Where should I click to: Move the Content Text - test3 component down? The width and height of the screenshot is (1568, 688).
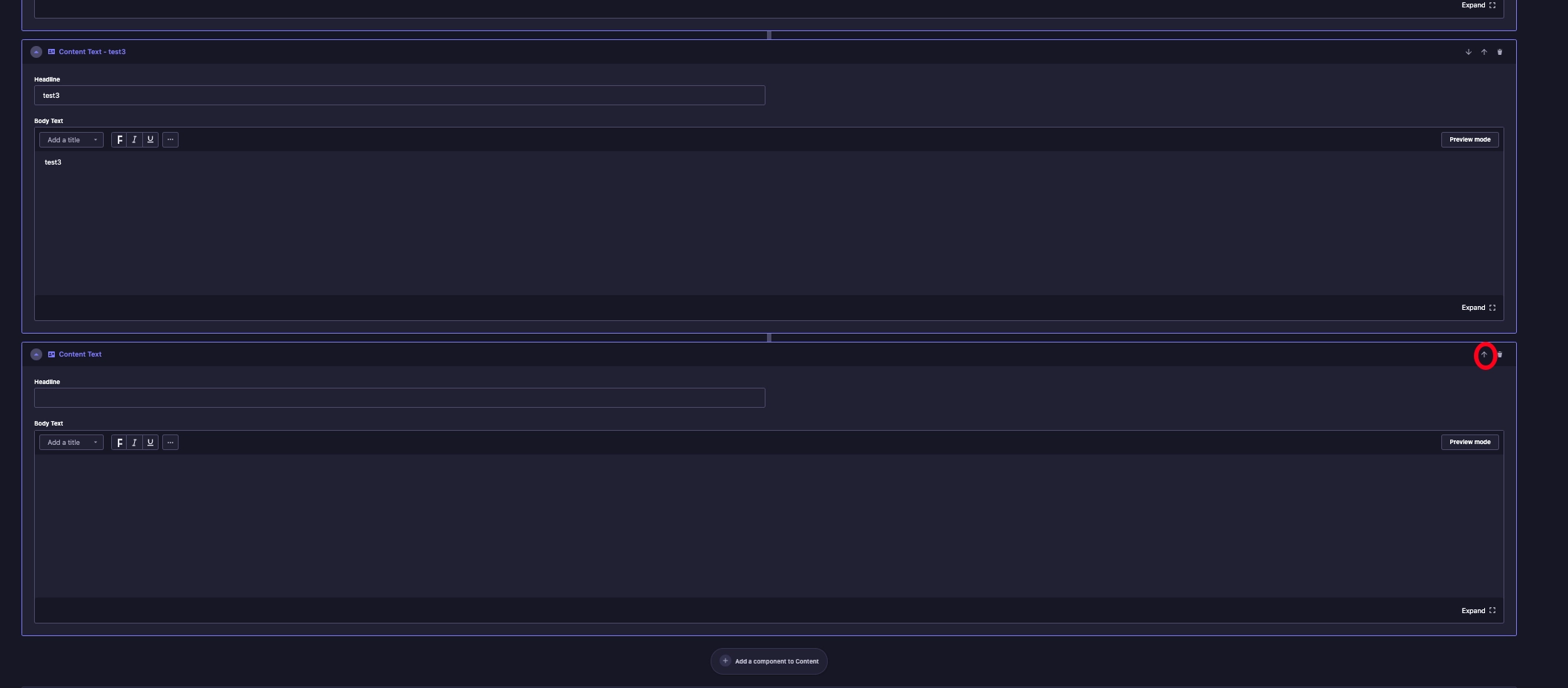point(1468,52)
